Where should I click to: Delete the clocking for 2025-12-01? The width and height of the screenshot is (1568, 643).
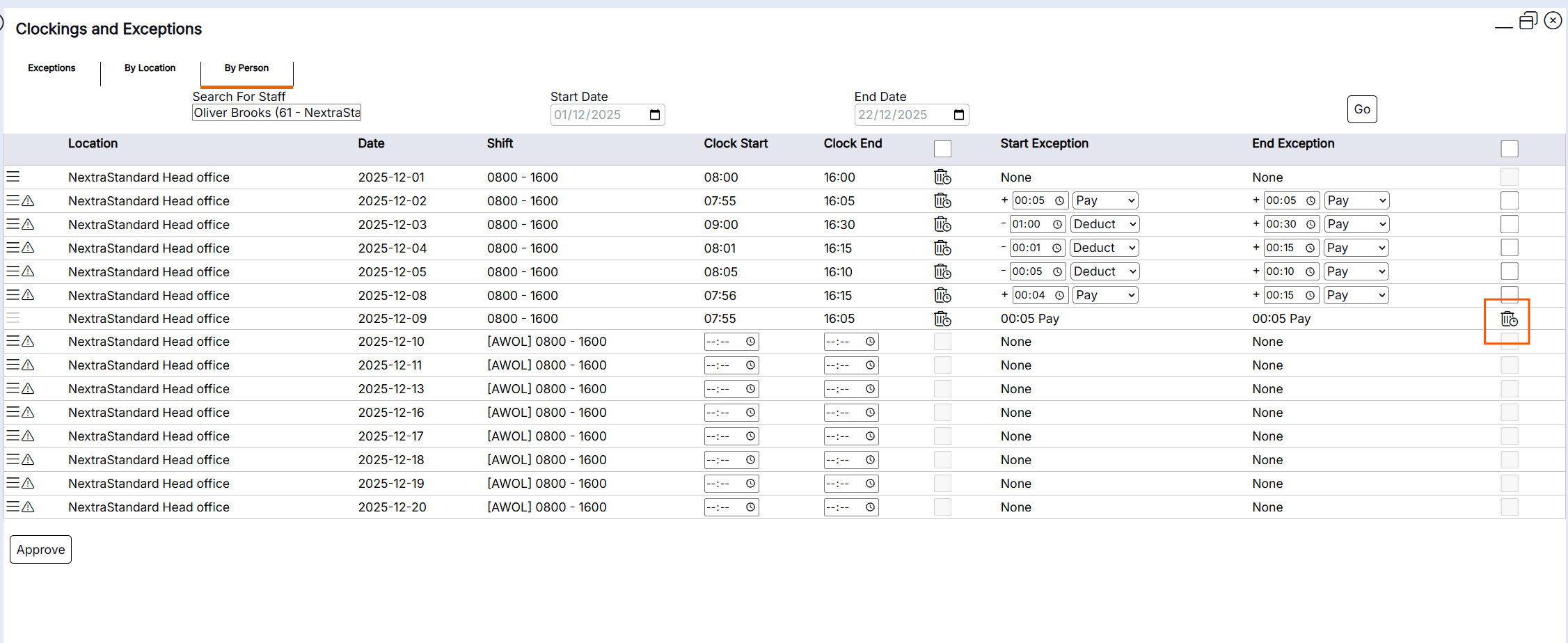tap(942, 177)
